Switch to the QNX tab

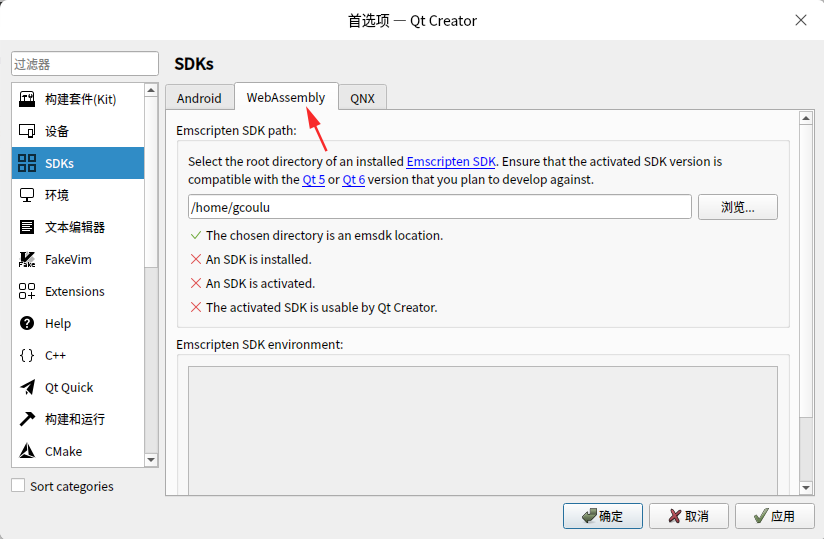pos(362,98)
